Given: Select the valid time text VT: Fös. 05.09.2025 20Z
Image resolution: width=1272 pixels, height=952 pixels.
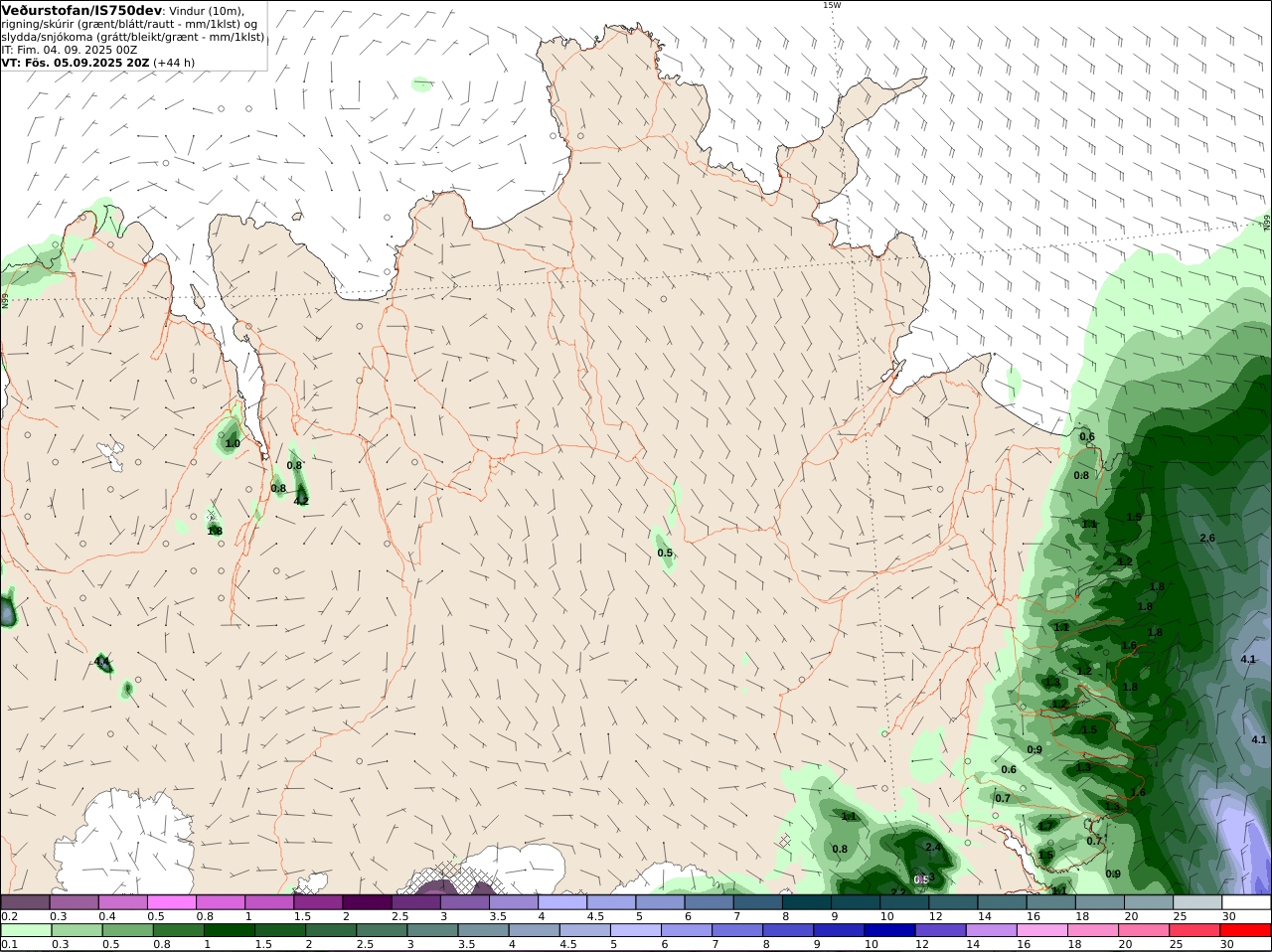Looking at the screenshot, I should click(75, 63).
